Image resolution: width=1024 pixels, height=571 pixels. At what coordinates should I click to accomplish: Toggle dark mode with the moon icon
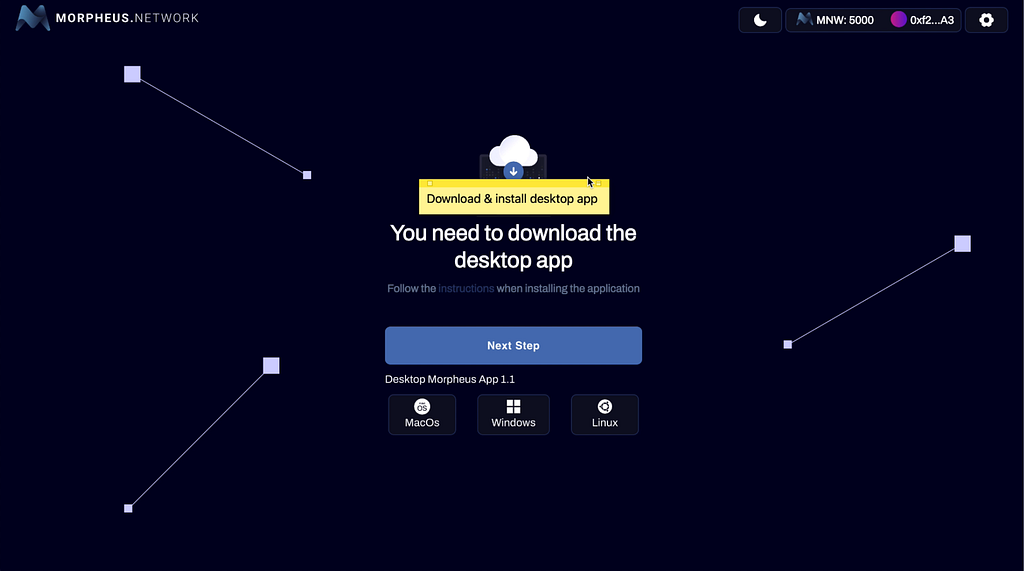(760, 20)
